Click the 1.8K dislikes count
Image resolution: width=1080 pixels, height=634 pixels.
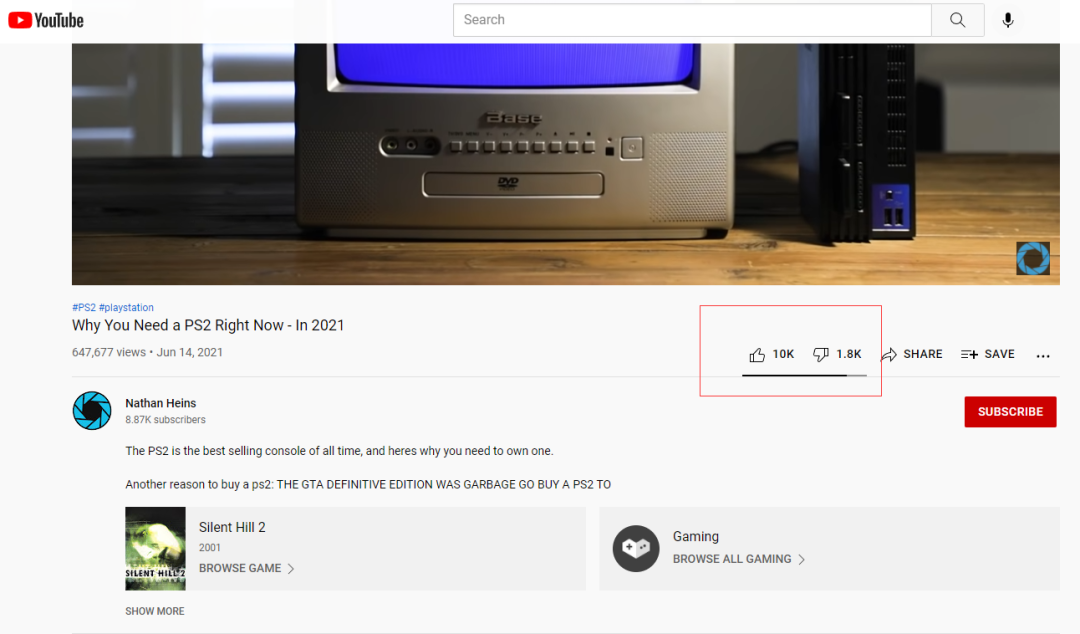click(849, 354)
